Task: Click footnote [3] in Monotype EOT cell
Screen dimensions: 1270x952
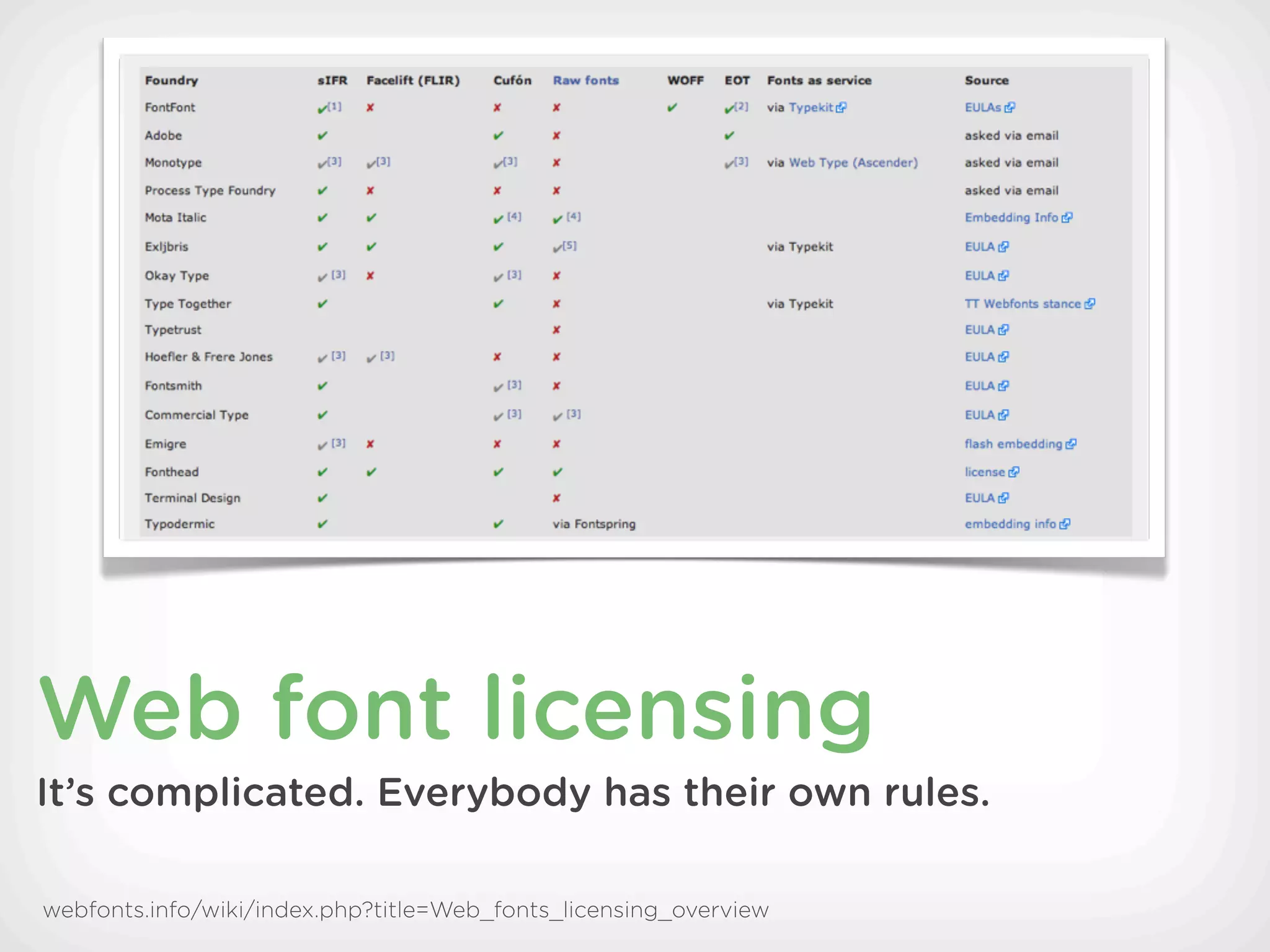Action: click(x=741, y=161)
